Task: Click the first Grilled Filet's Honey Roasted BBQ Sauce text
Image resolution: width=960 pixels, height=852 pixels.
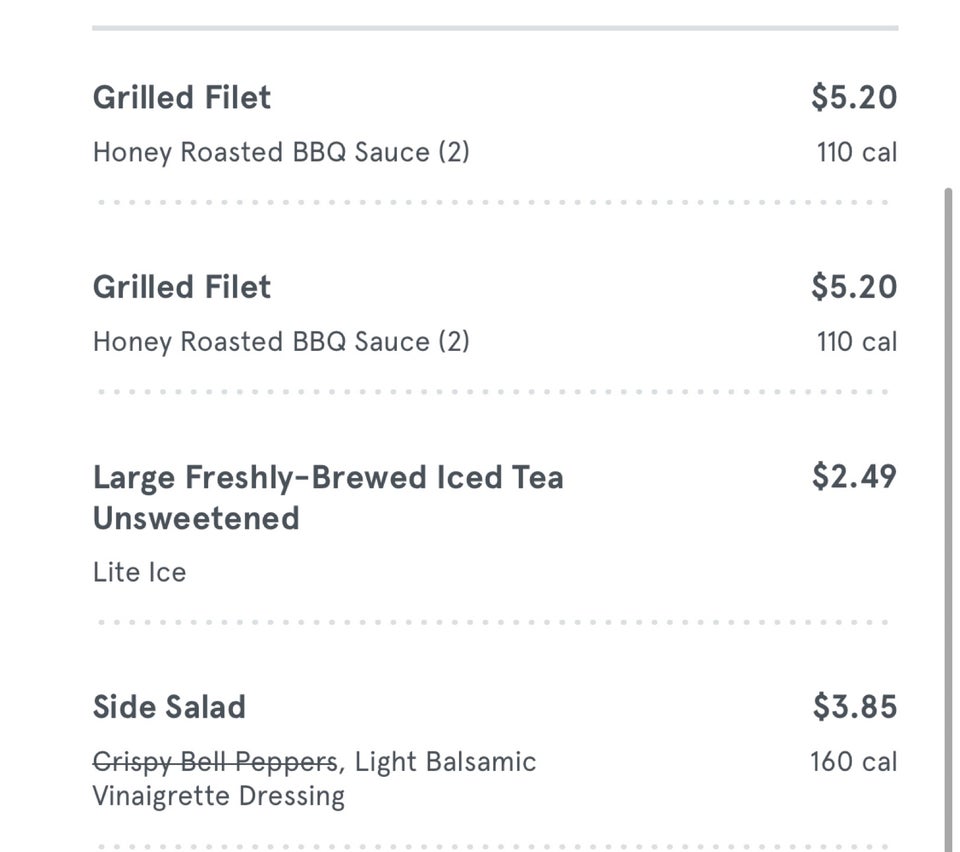Action: pos(280,153)
